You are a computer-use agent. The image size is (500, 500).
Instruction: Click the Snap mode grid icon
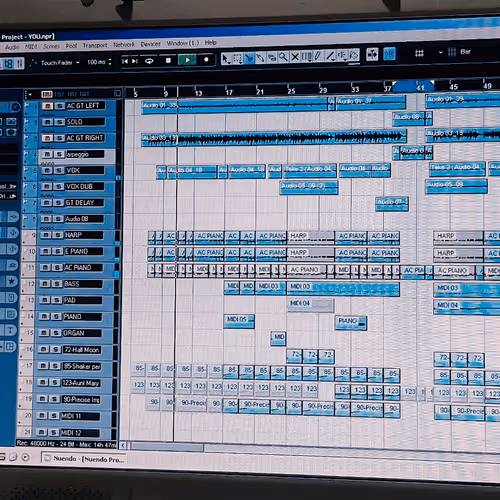point(419,53)
